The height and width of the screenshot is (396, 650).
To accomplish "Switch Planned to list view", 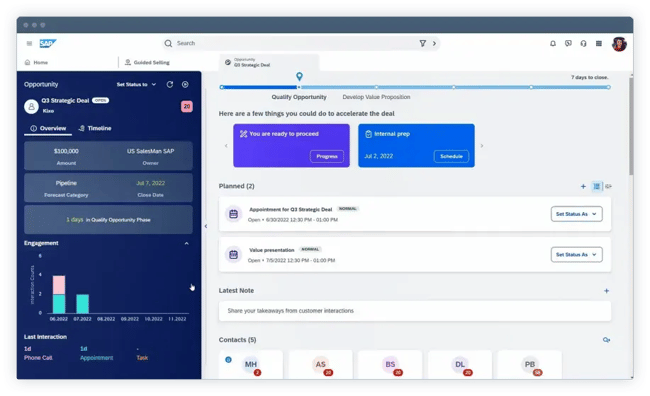I will coord(597,187).
